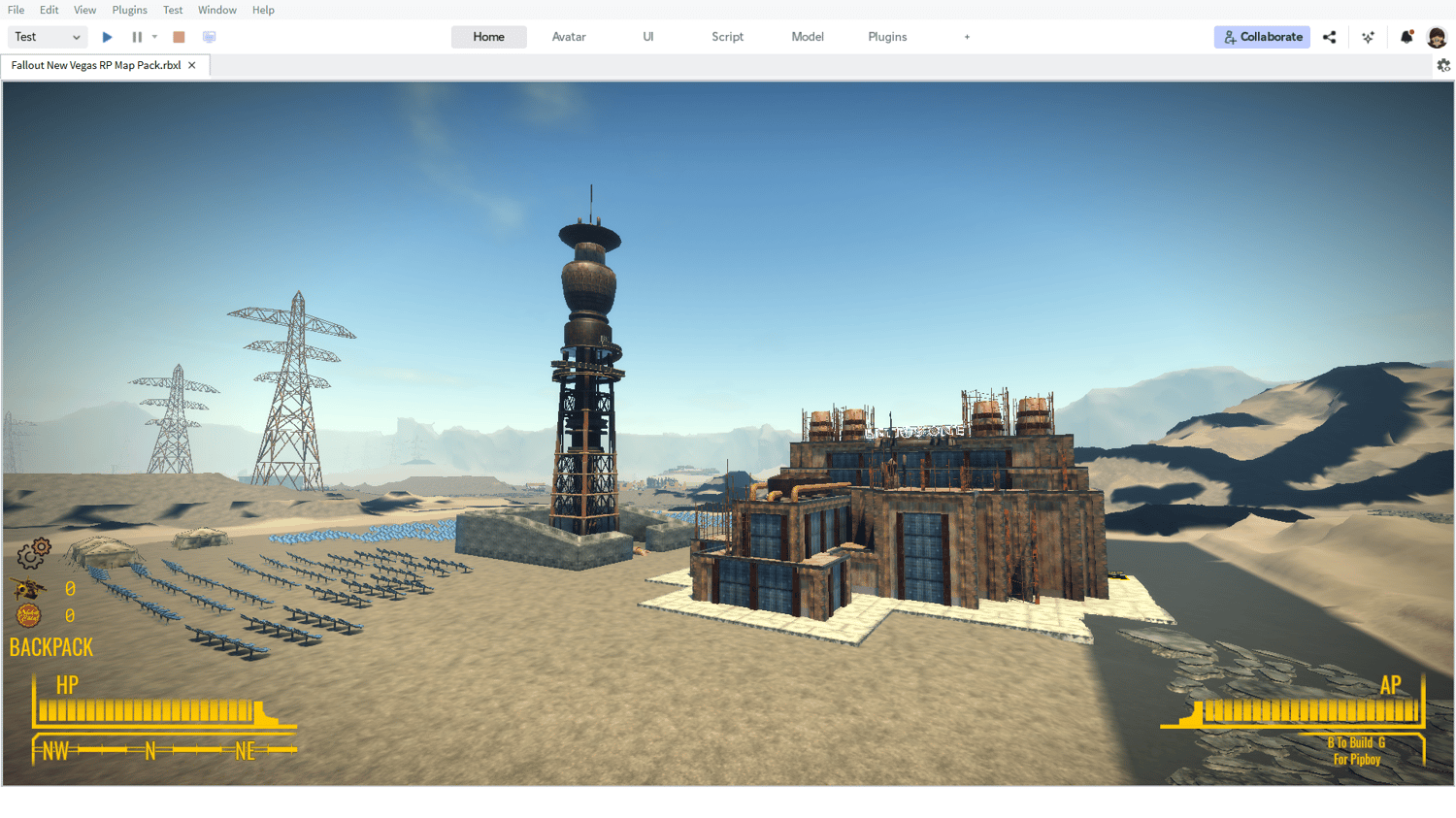
Task: Switch to the Model ribbon tab
Action: point(808,37)
